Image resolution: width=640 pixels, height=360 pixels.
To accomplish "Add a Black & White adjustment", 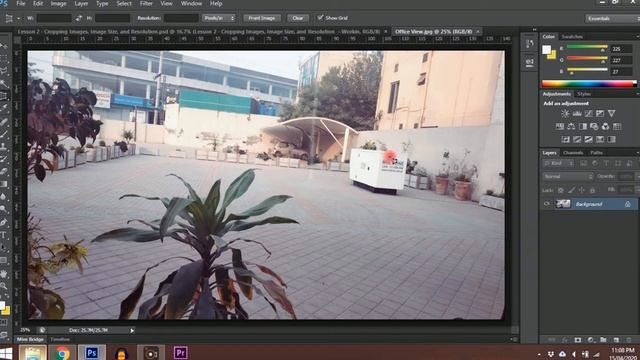I will 582,127.
